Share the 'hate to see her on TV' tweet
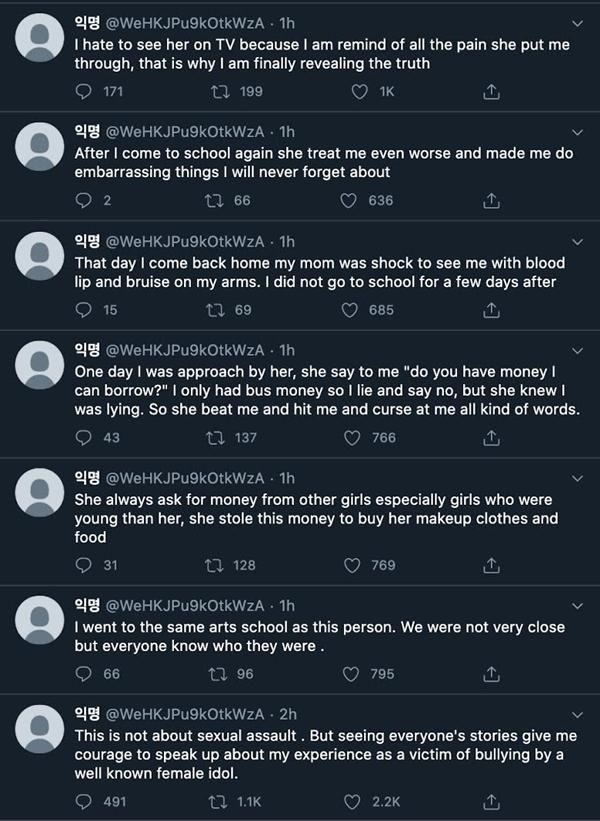This screenshot has width=600, height=821. pos(490,91)
